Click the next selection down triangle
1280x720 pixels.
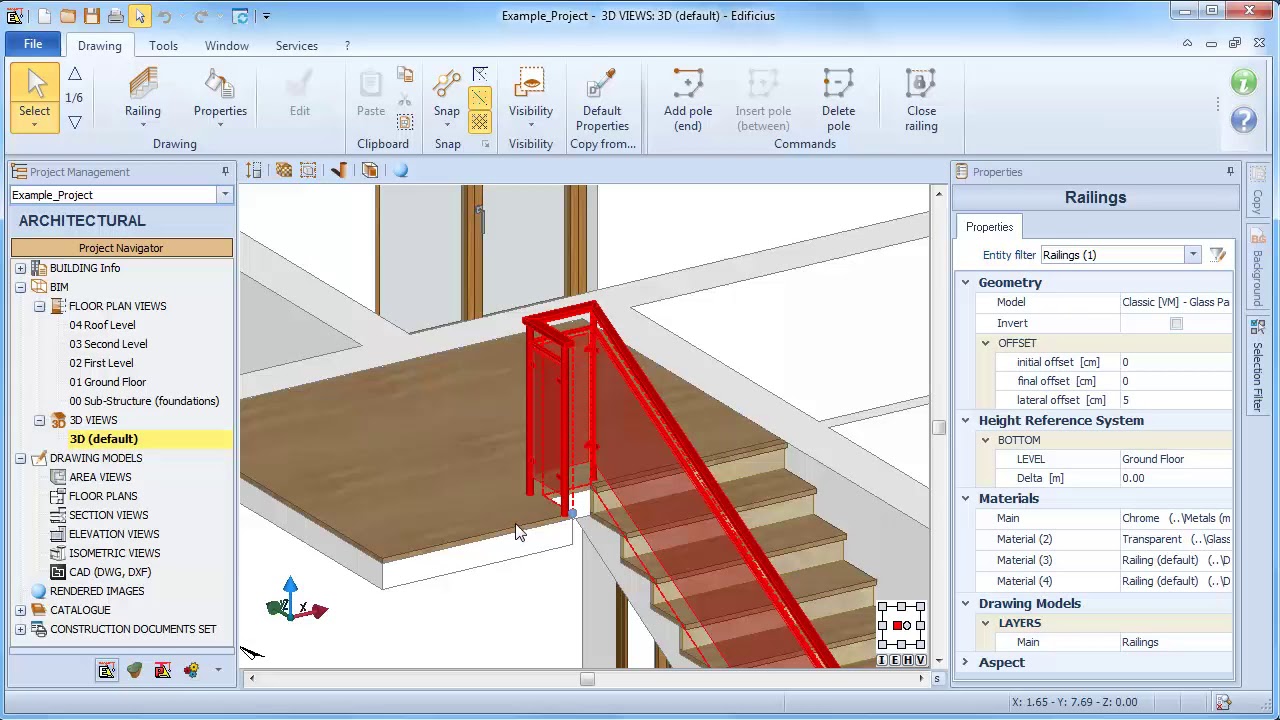coord(75,122)
